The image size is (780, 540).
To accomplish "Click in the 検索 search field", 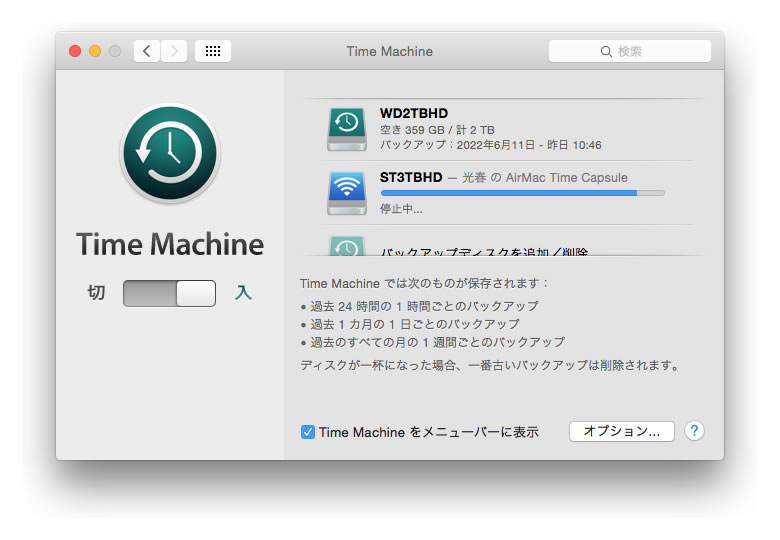I will (630, 51).
